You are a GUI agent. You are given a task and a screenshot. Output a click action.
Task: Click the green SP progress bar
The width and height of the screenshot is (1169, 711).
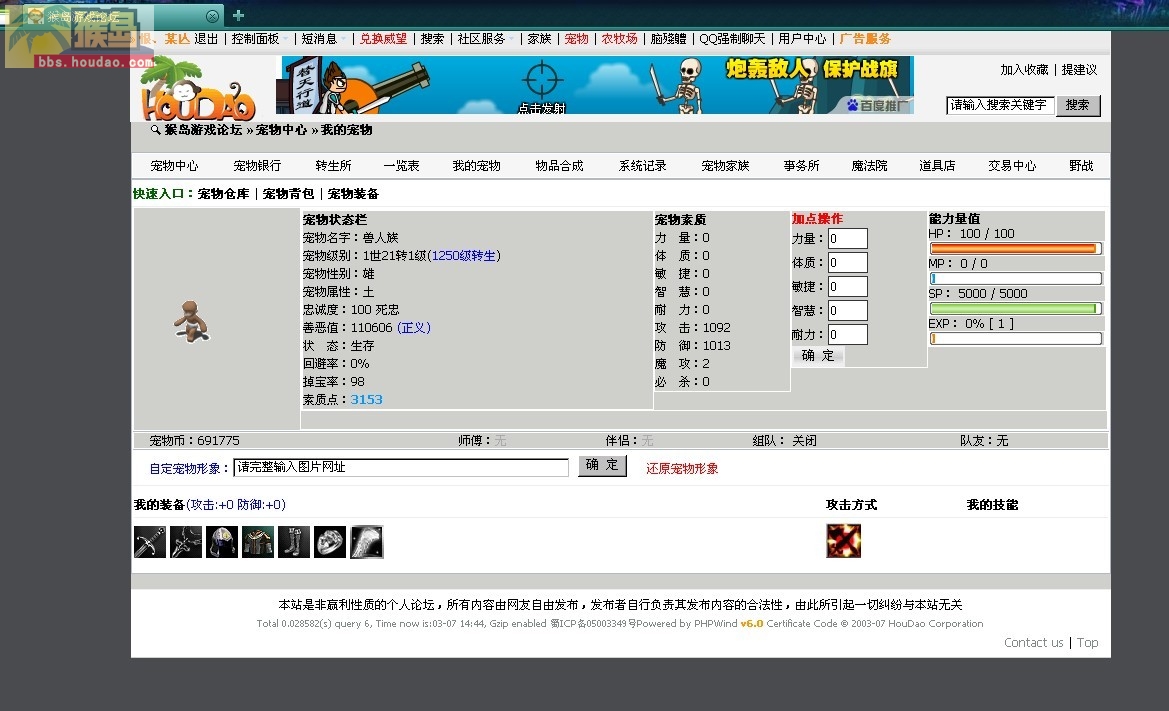(x=1015, y=308)
